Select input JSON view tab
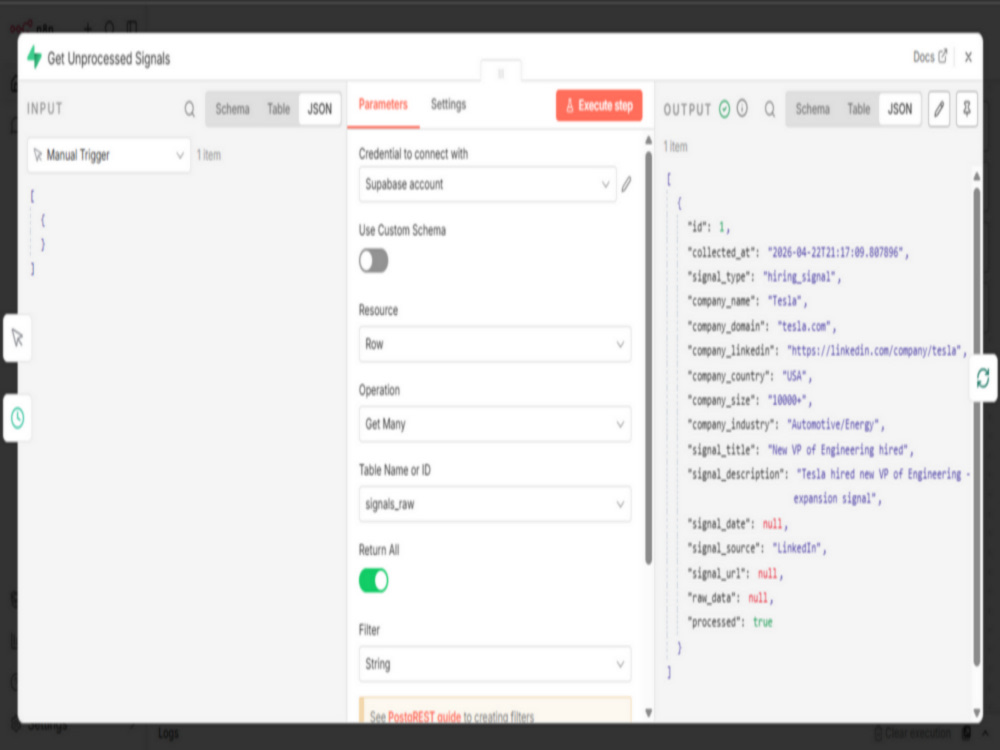This screenshot has height=750, width=1000. 320,109
